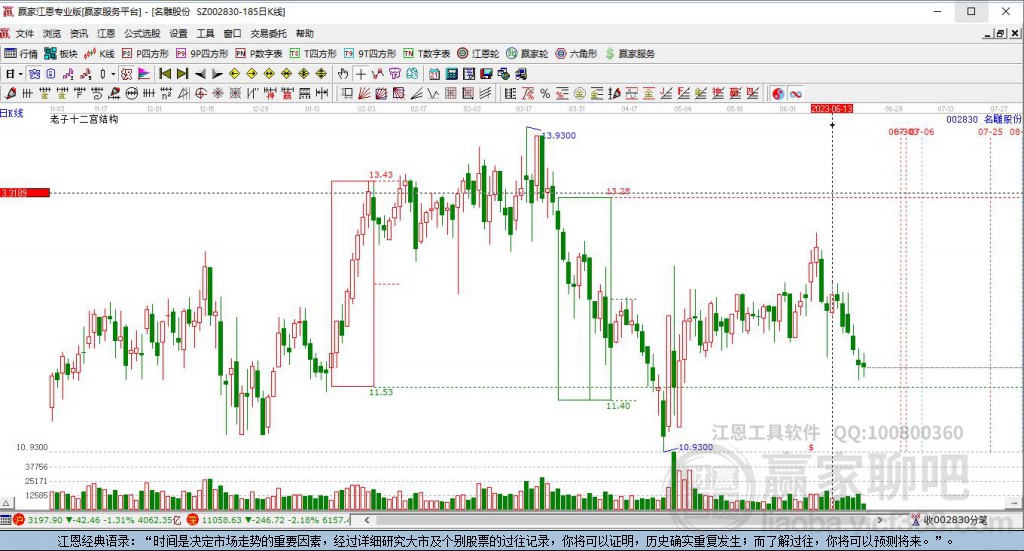1024x551 pixels.
Task: Click the 老子十二宫结构 chart label
Action: (x=84, y=119)
